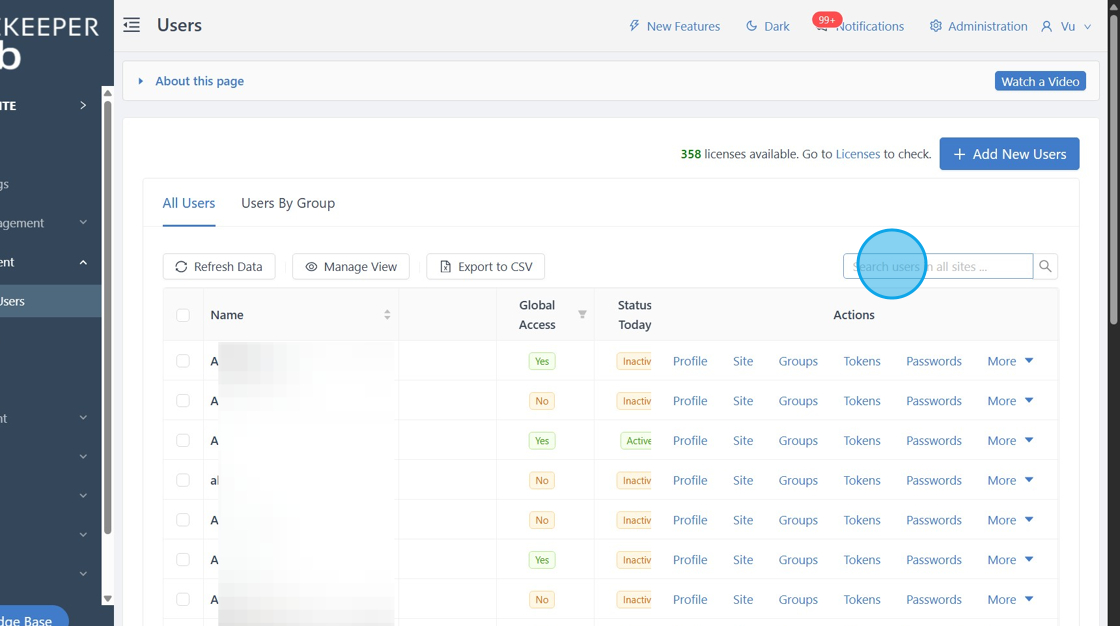Viewport: 1120px width, 626px height.
Task: Check the first user row checkbox
Action: pos(183,361)
